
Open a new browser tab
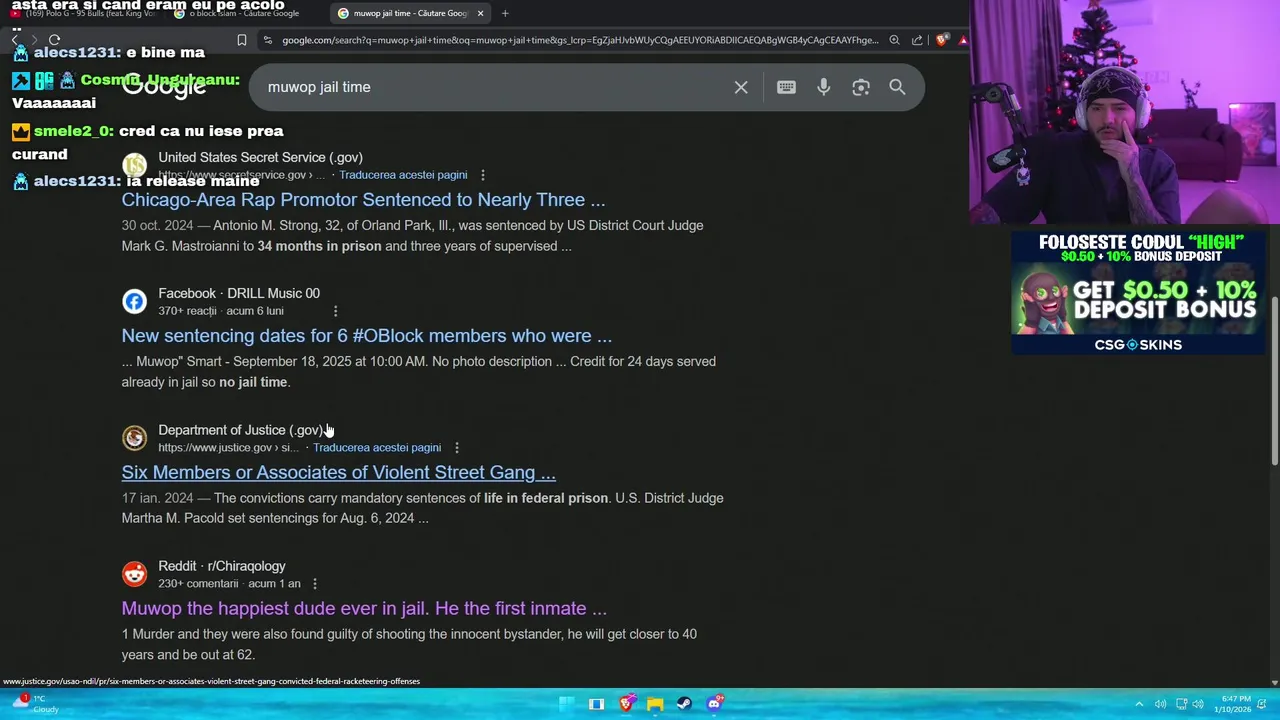505,13
